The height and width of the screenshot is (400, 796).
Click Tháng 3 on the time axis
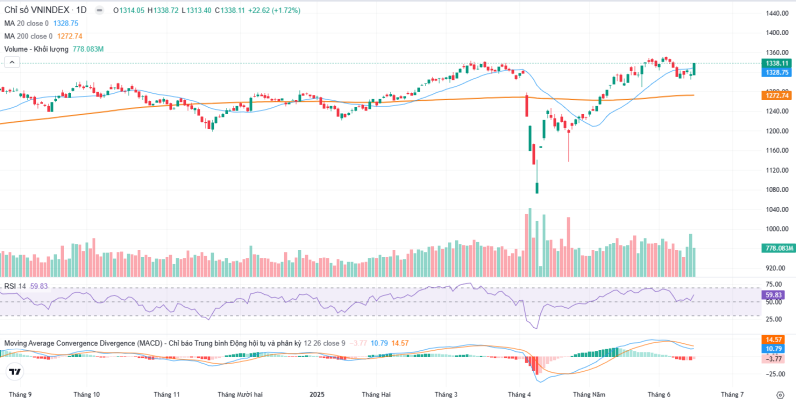click(x=445, y=394)
